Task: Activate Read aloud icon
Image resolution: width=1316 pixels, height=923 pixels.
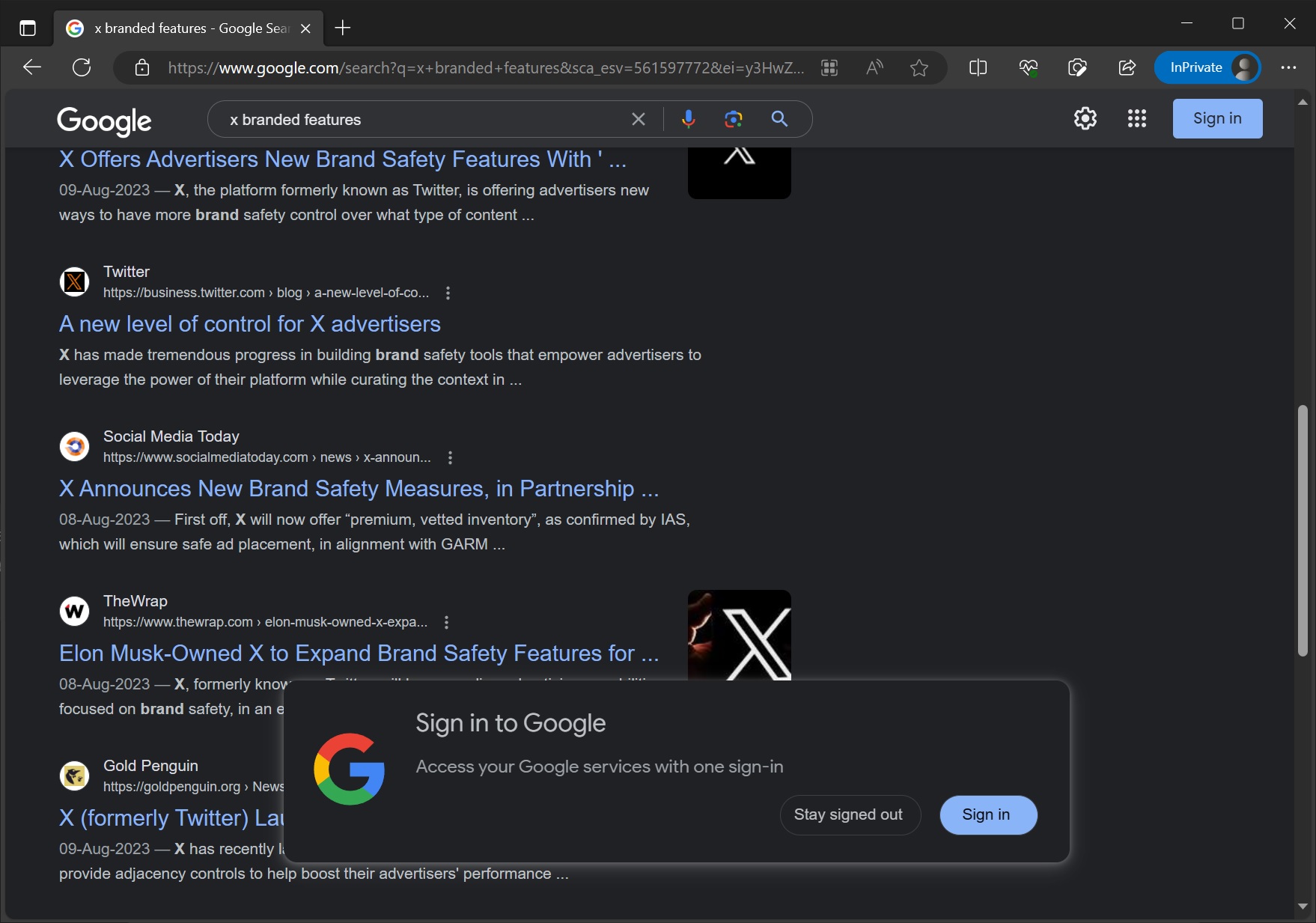Action: [x=874, y=68]
